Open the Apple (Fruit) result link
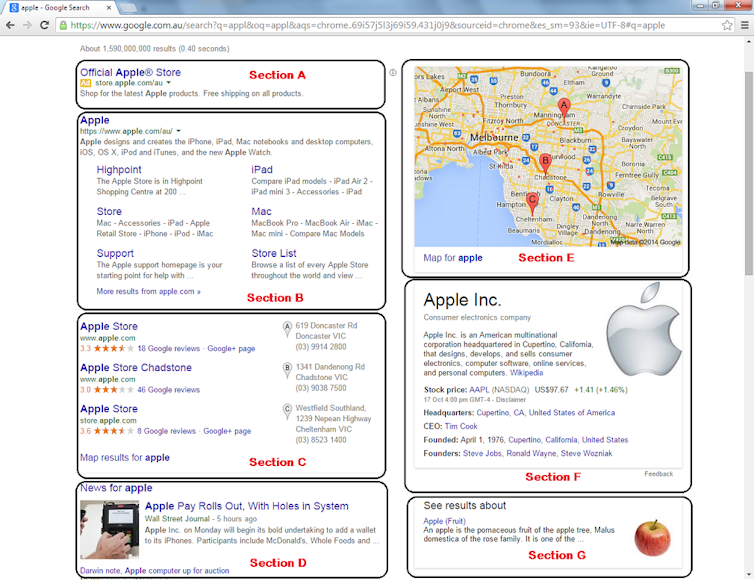Image resolution: width=754 pixels, height=581 pixels. tap(444, 521)
